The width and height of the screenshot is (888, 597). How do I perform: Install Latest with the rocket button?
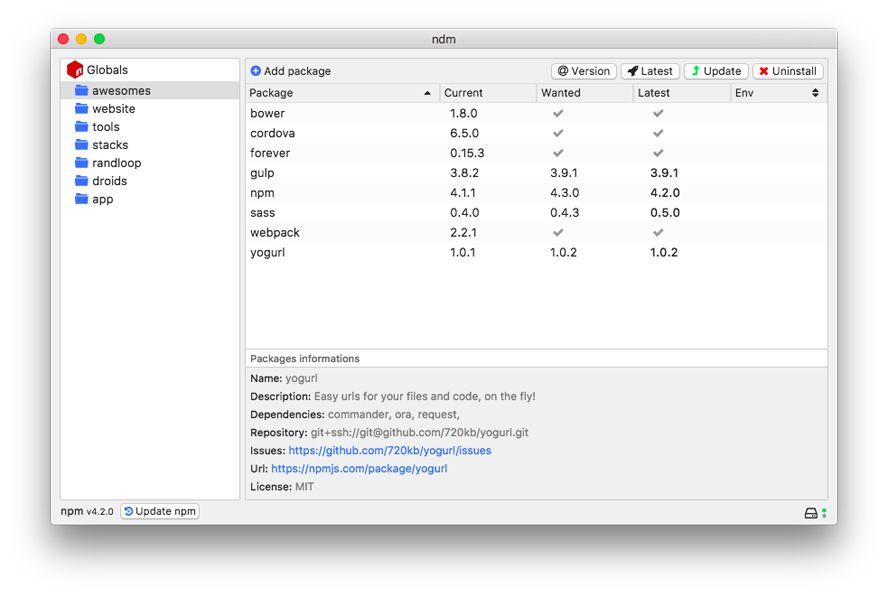pos(650,71)
